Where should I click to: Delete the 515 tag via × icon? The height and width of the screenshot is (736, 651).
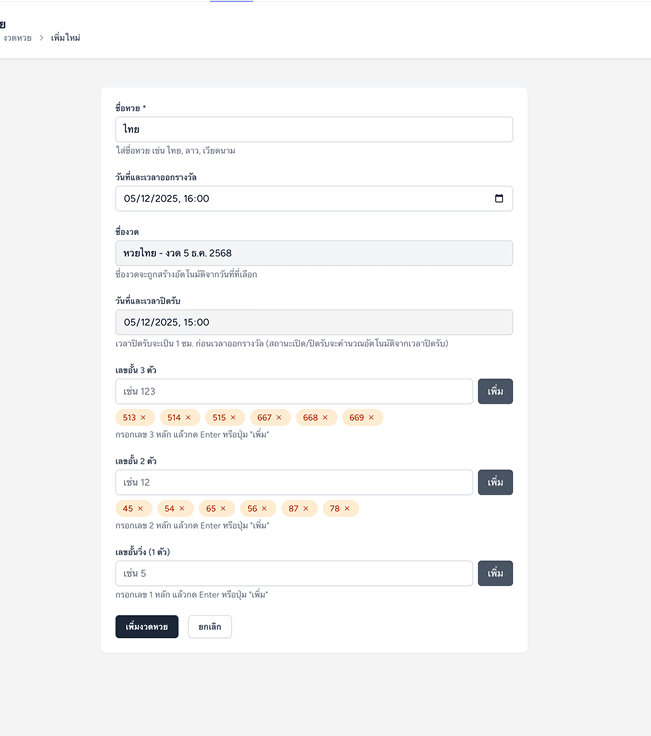click(233, 417)
